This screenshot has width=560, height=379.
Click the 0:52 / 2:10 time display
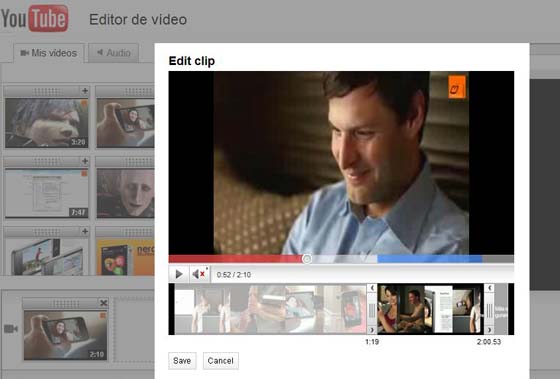[234, 275]
